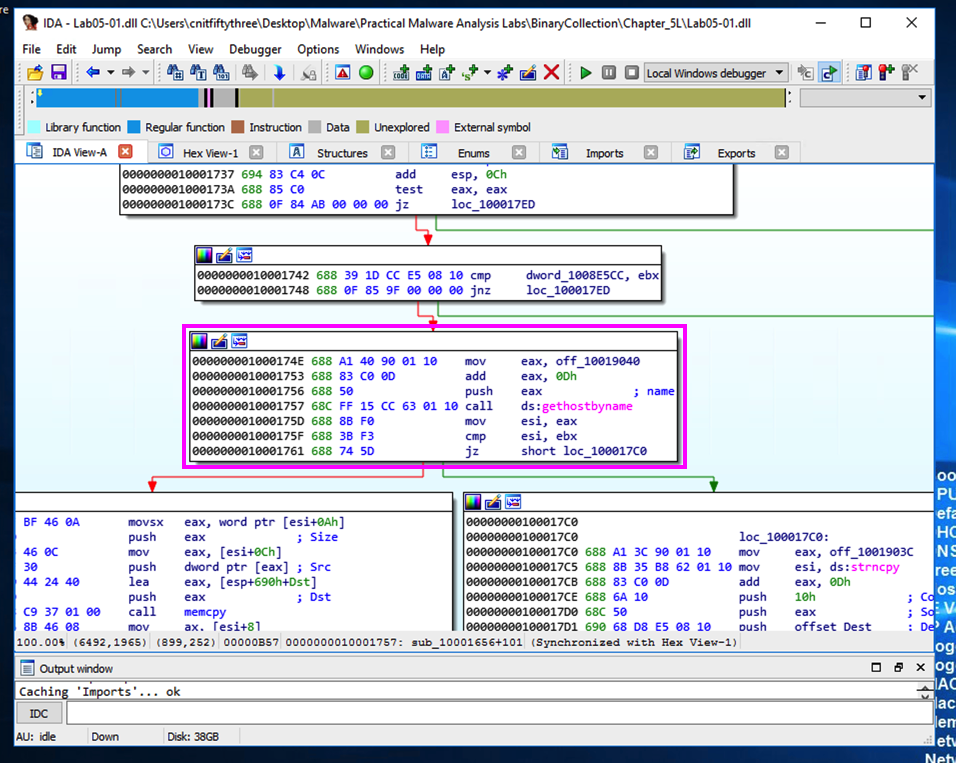Open the Debugger menu

[x=255, y=49]
